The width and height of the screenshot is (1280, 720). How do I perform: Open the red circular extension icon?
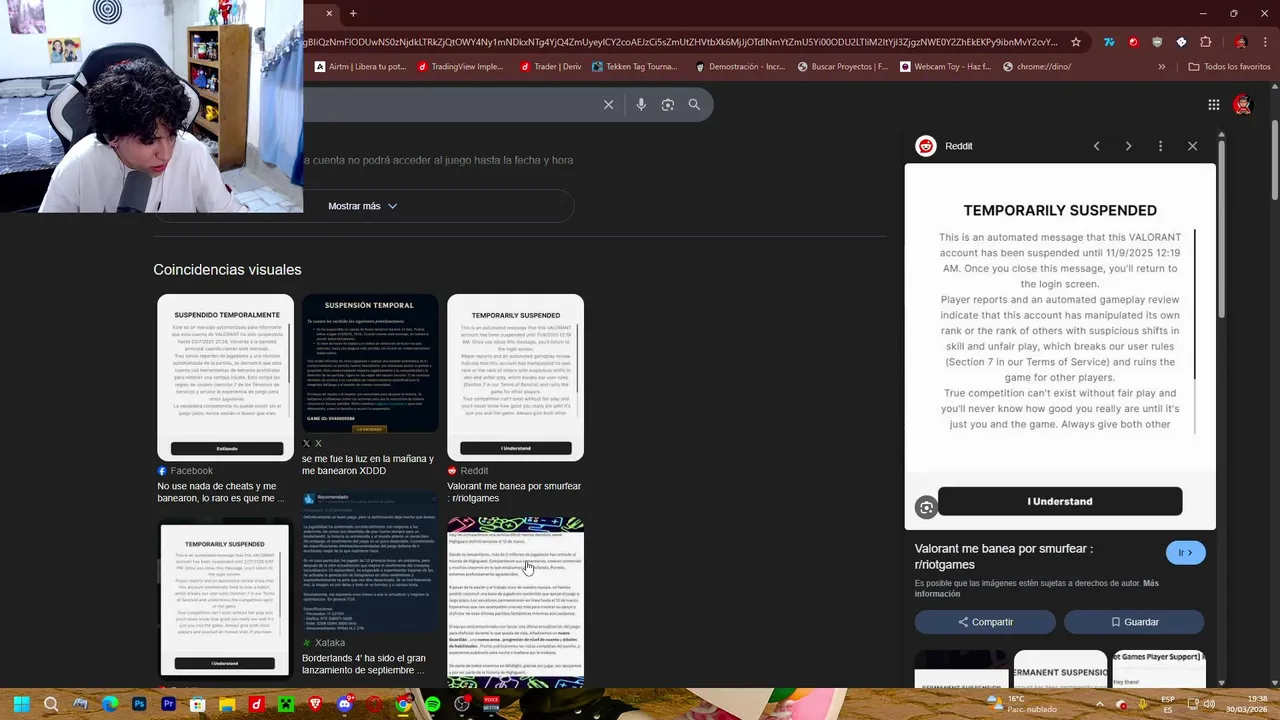[1133, 42]
